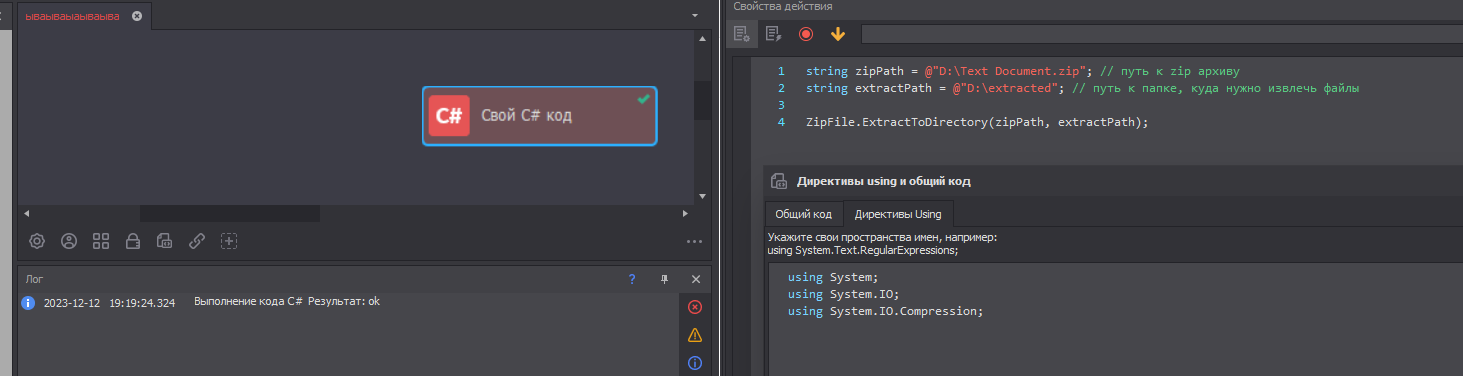This screenshot has width=1463, height=376.
Task: Select the first properties toolbar icon with gear
Action: point(742,34)
